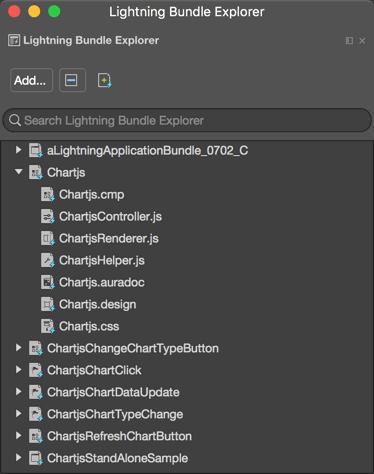Click the Add... button
This screenshot has height=474, width=374.
31,80
